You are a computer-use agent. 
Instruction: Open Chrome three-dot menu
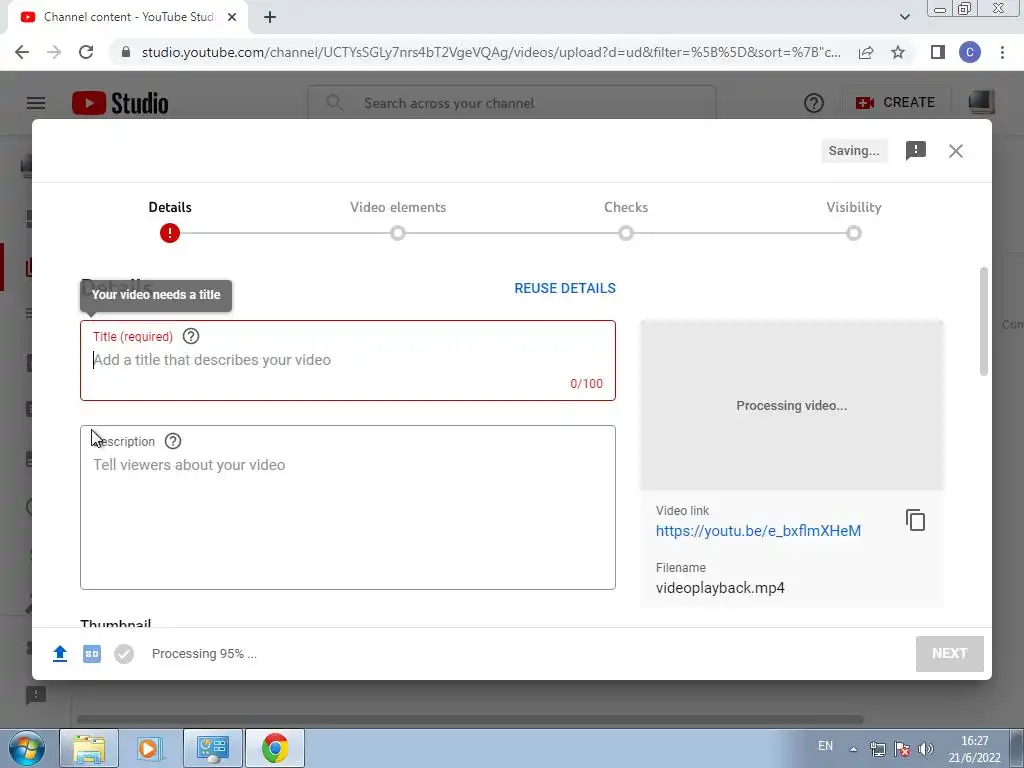point(1002,52)
